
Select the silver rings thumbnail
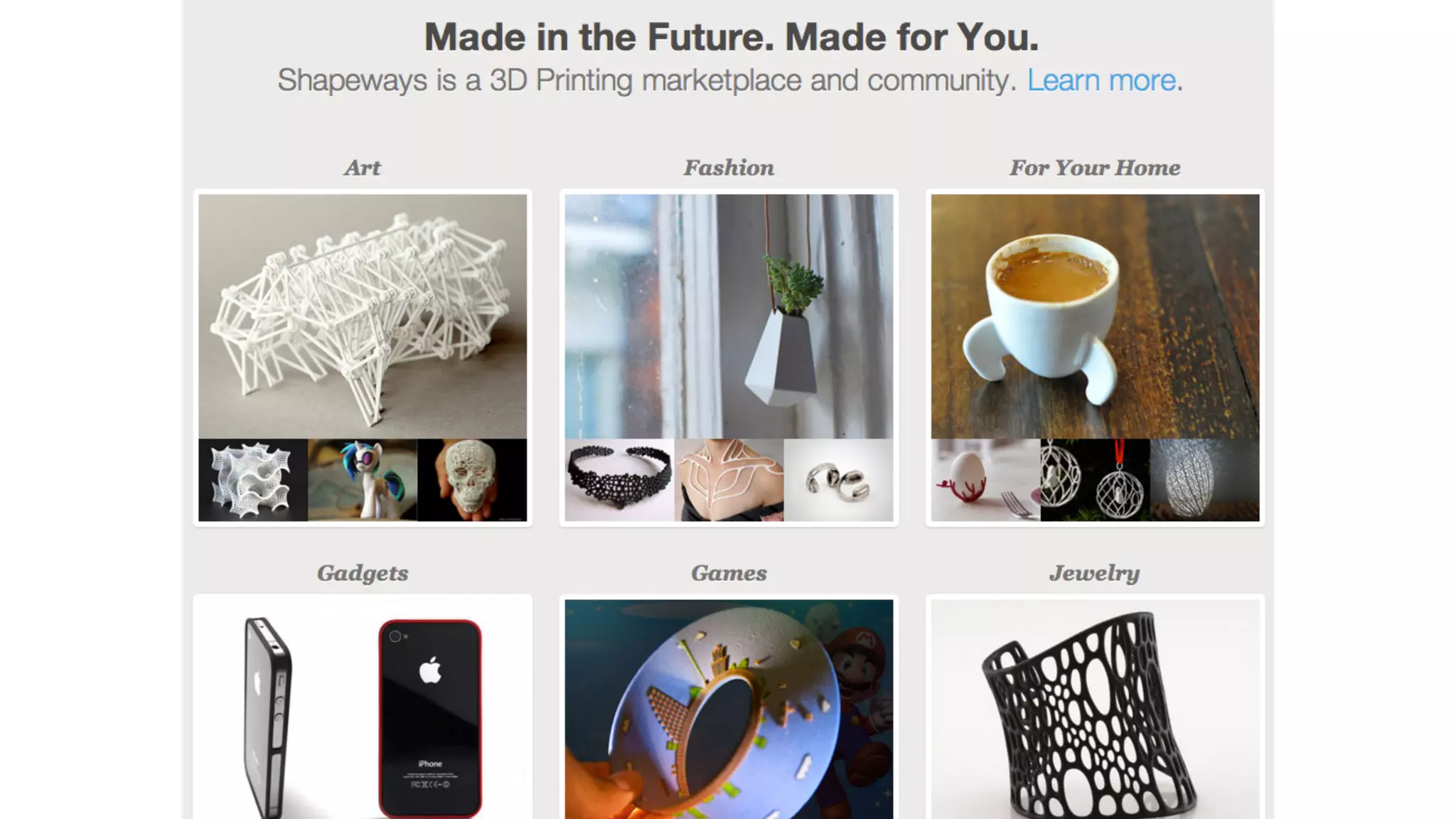click(839, 480)
